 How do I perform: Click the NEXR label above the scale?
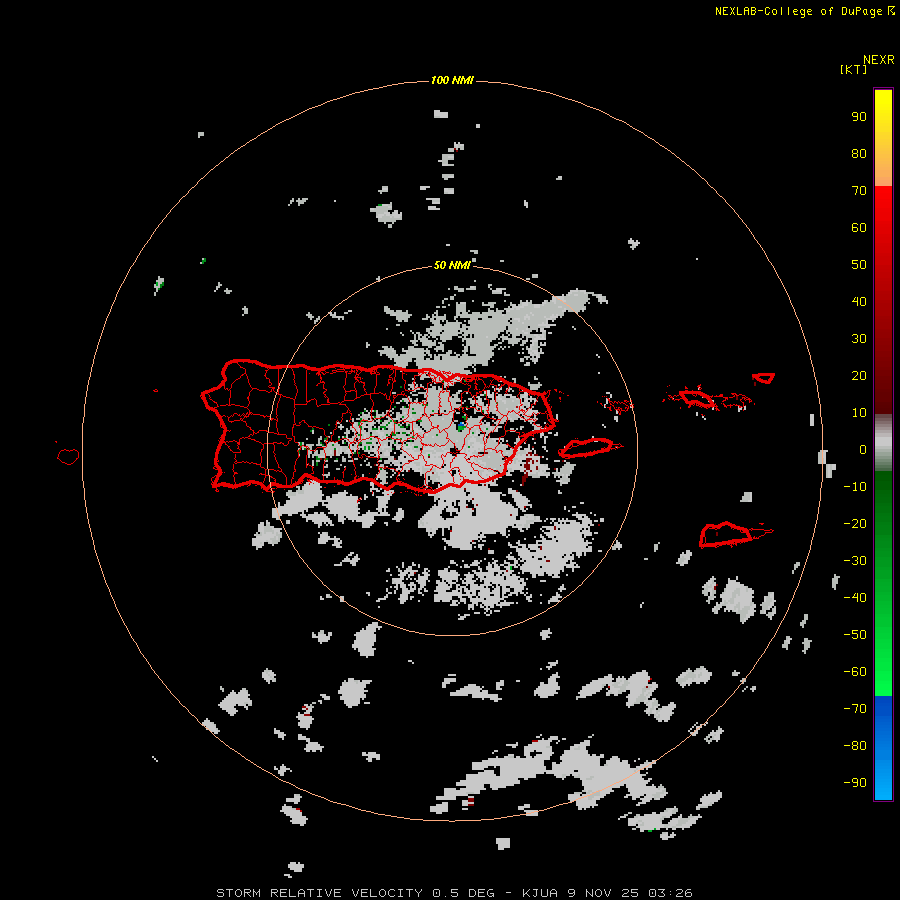point(878,60)
